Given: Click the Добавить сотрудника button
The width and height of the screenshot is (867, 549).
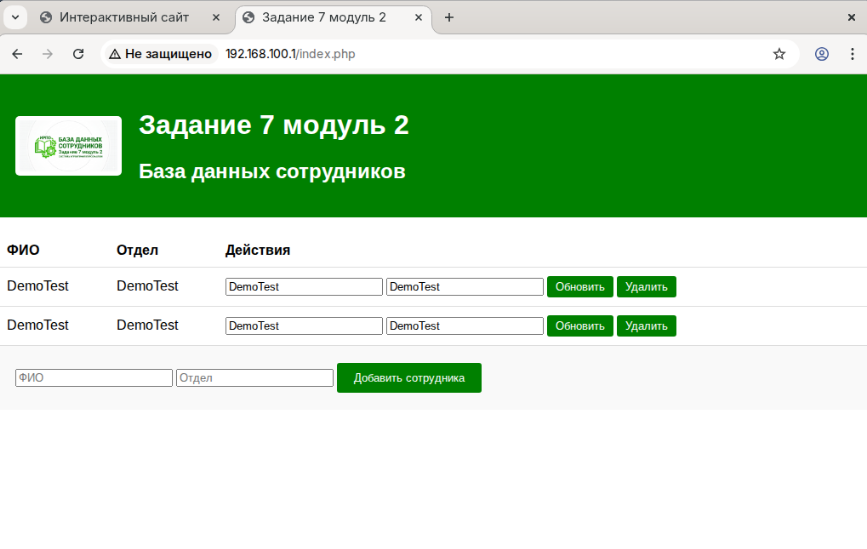Looking at the screenshot, I should click(x=409, y=378).
